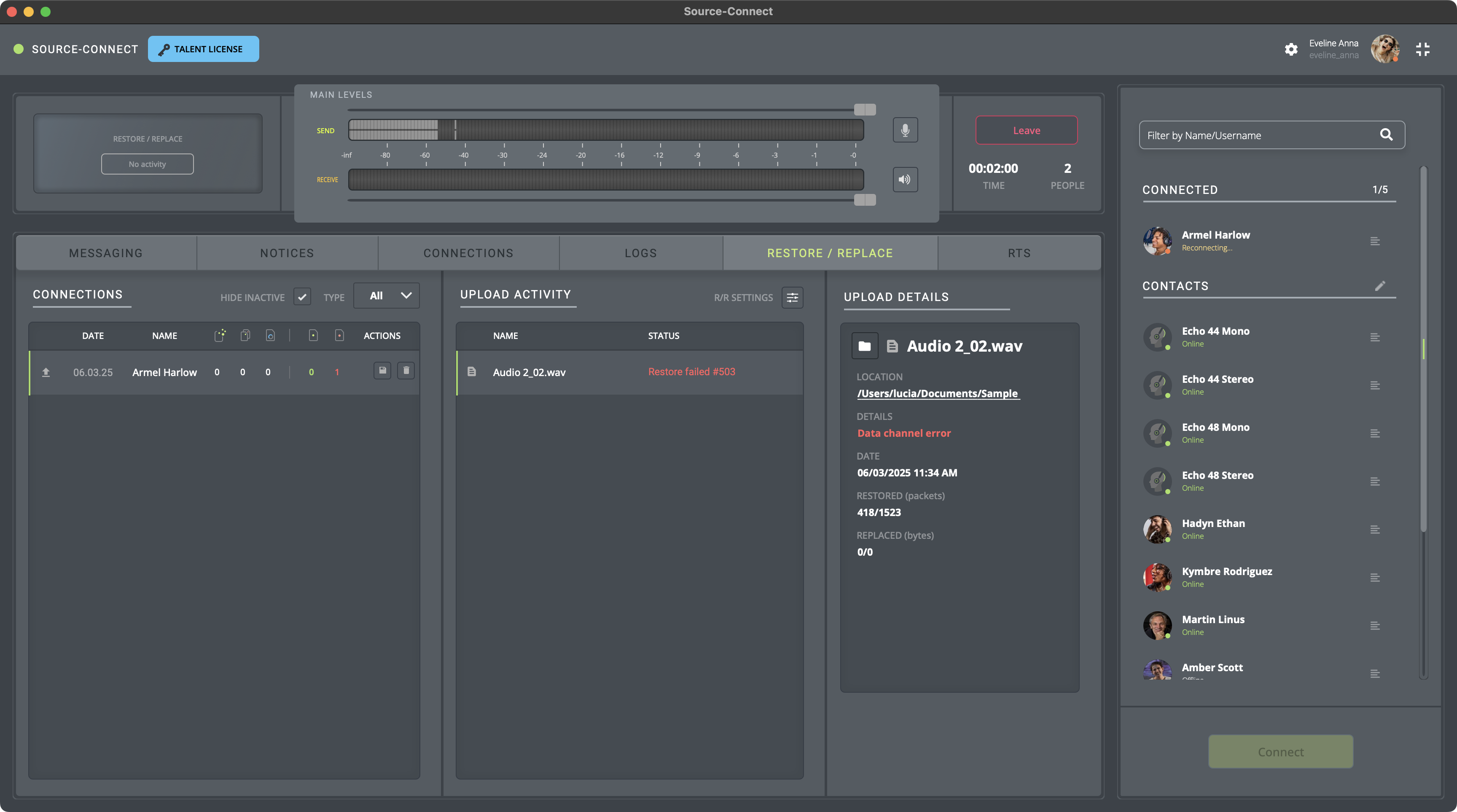The width and height of the screenshot is (1457, 812).
Task: Mute the microphone send button
Action: click(905, 130)
